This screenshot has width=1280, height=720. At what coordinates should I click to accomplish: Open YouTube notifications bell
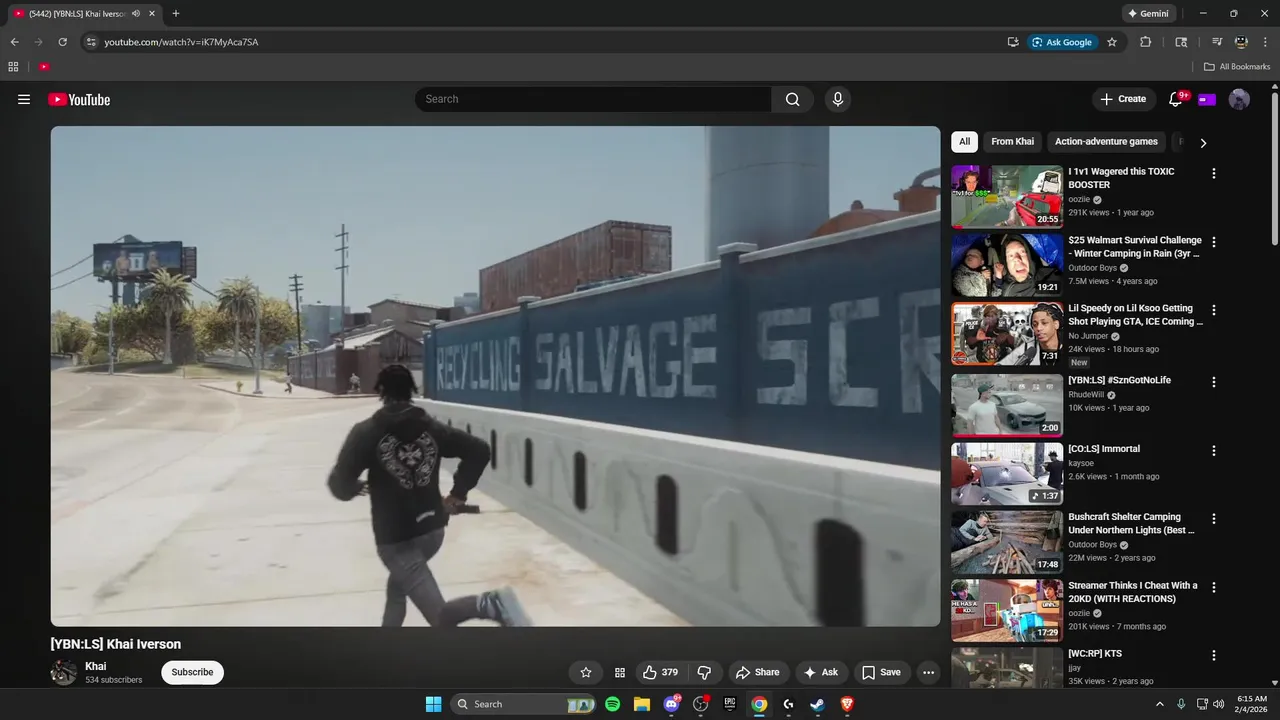click(x=1176, y=99)
